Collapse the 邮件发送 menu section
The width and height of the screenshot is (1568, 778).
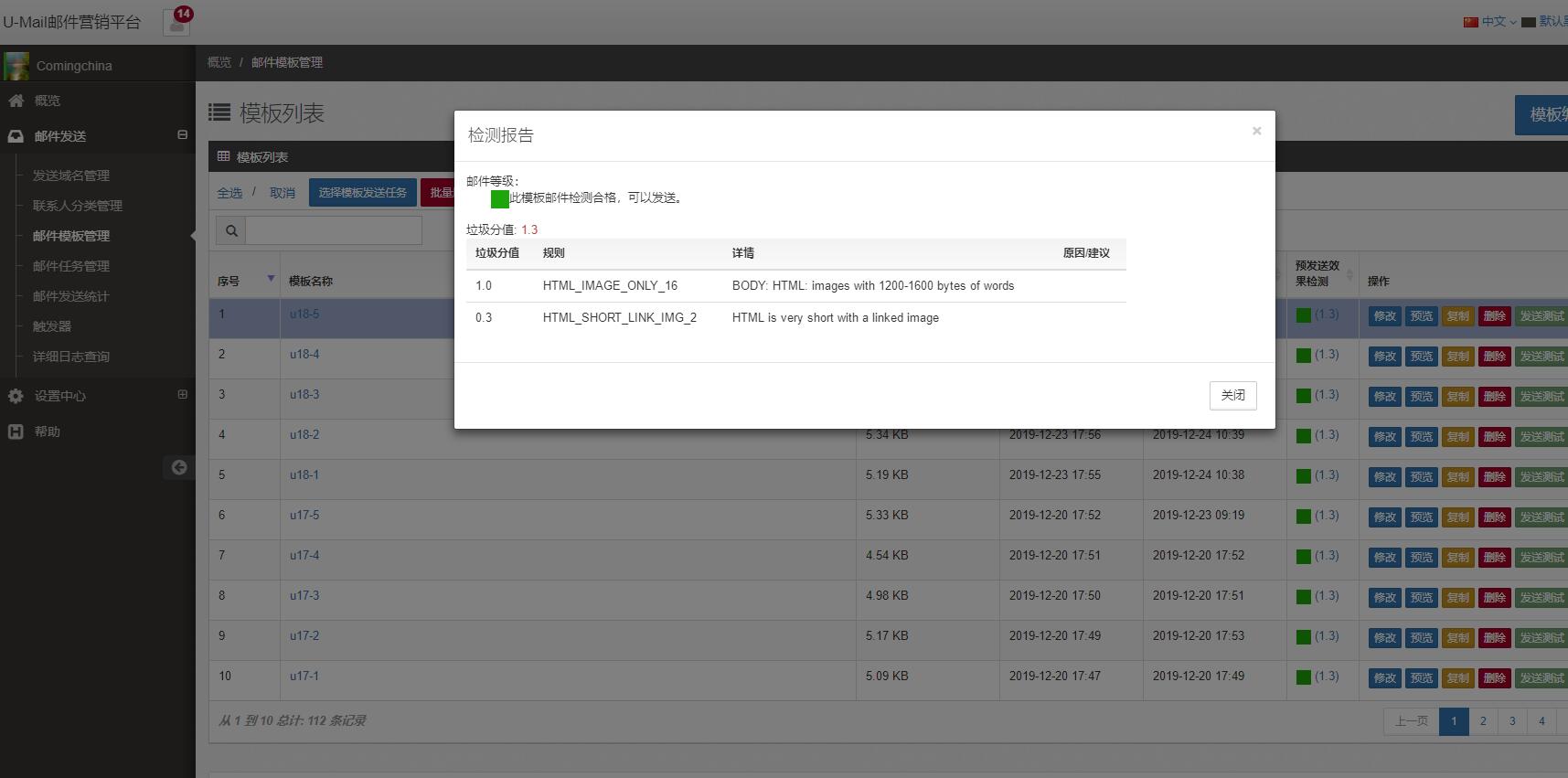[x=182, y=135]
